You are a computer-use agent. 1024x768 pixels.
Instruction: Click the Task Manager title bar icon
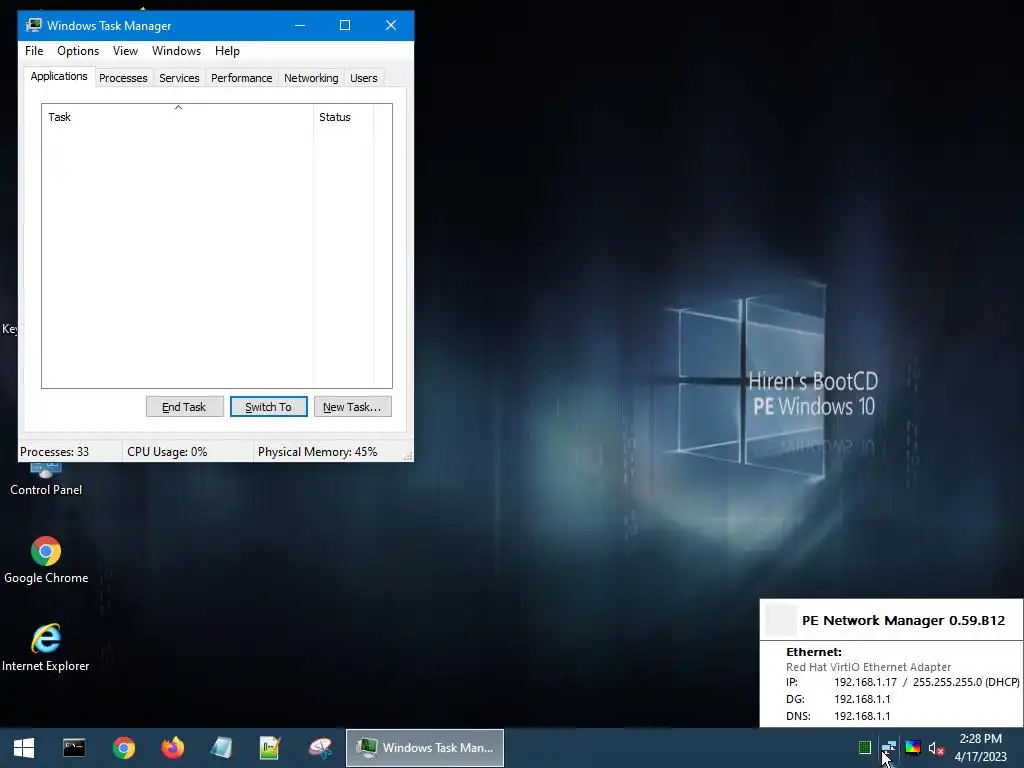[x=34, y=25]
